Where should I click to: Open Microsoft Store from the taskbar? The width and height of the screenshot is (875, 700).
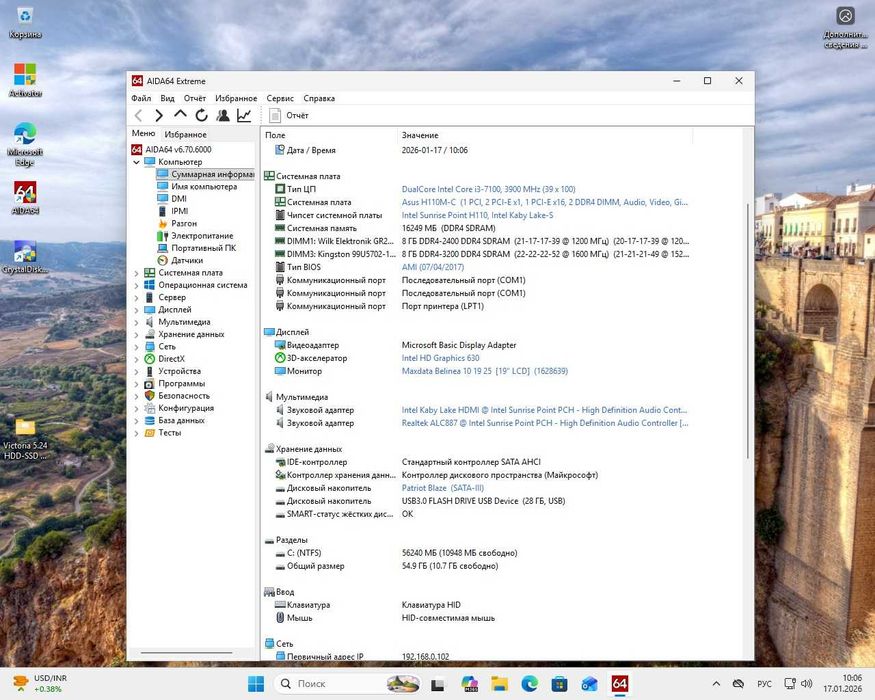[x=559, y=684]
